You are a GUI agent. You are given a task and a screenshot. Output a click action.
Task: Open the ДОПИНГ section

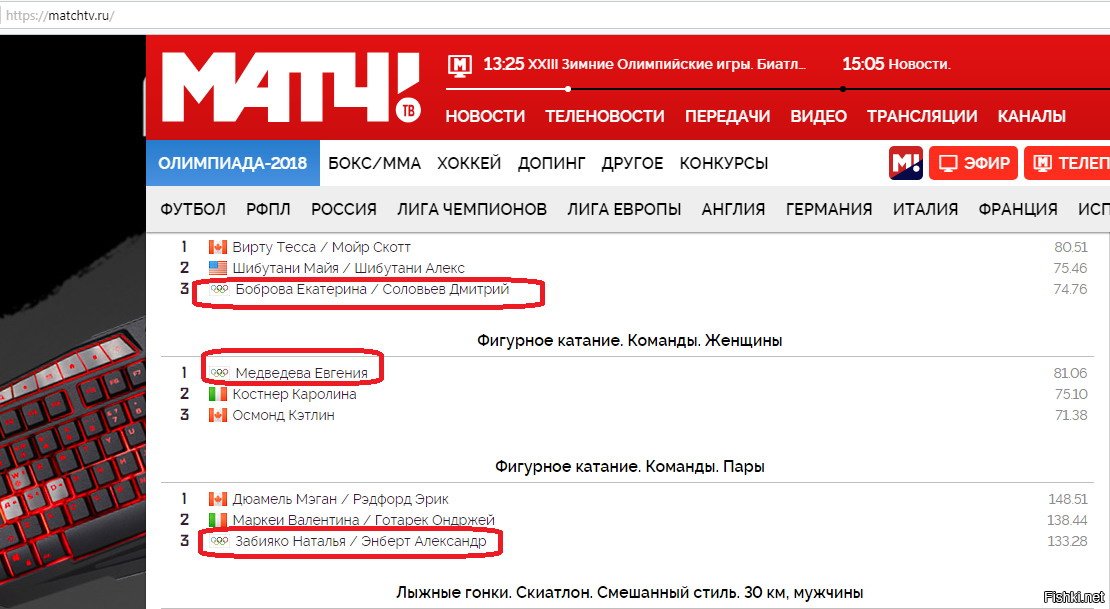click(551, 164)
